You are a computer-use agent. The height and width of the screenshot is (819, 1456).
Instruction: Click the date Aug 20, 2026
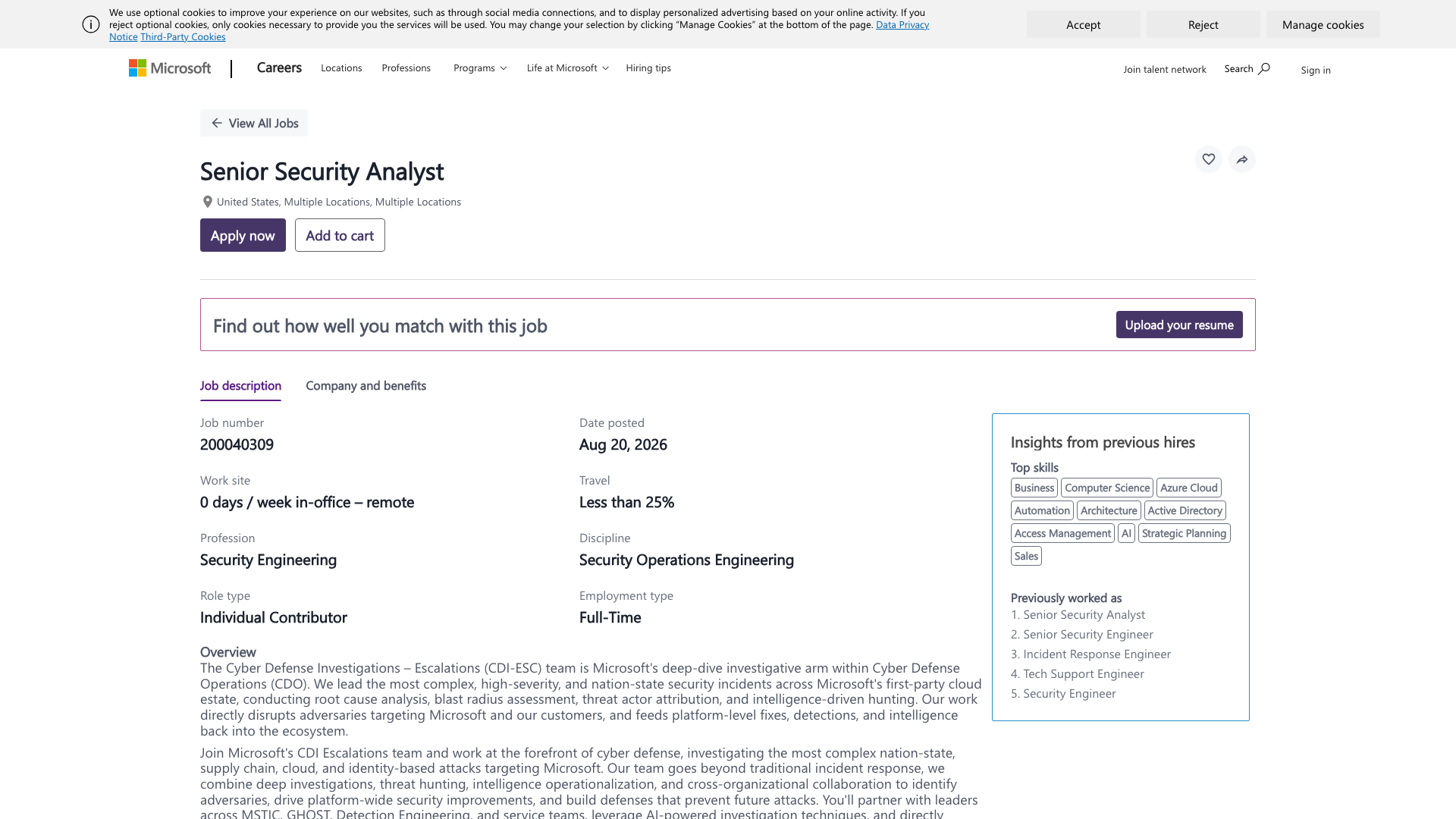tap(623, 444)
